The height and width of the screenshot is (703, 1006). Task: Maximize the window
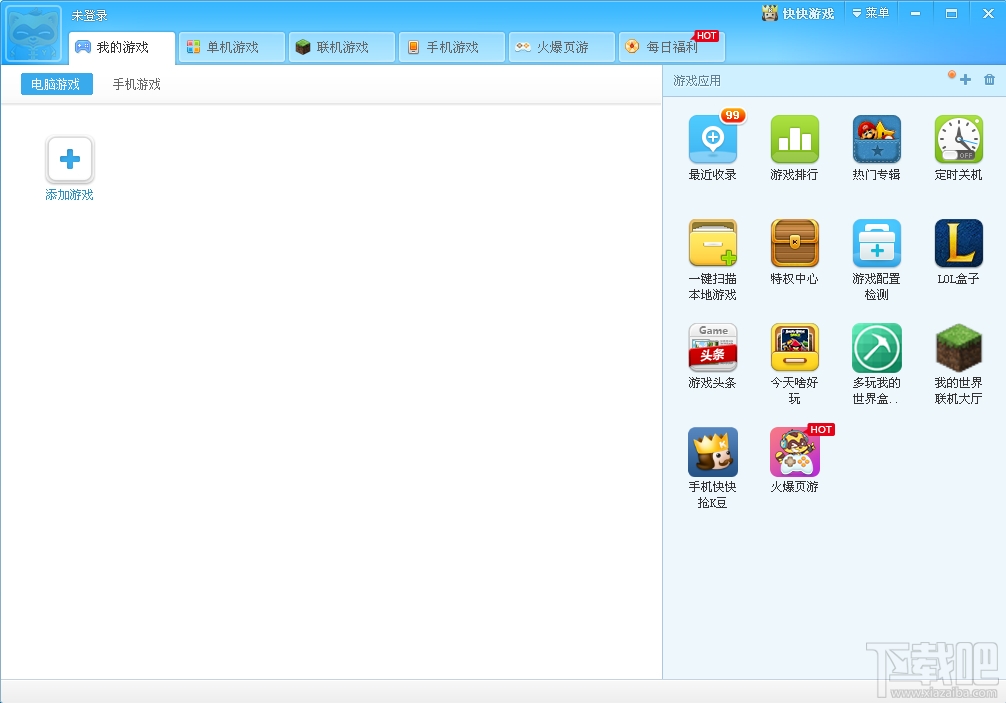point(951,13)
